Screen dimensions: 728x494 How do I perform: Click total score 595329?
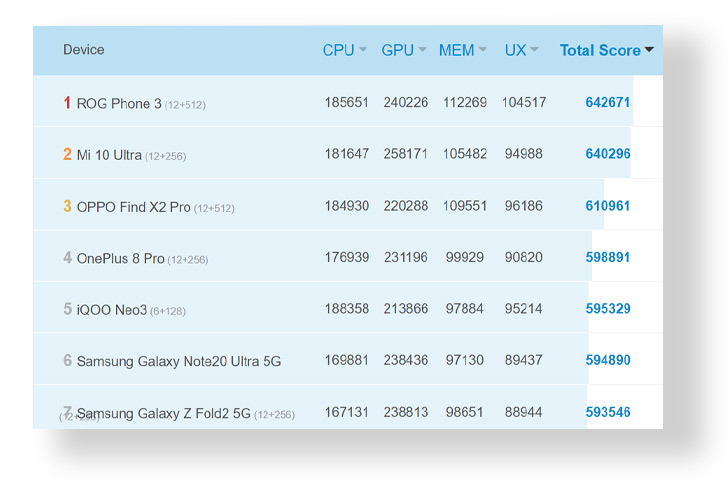click(608, 308)
